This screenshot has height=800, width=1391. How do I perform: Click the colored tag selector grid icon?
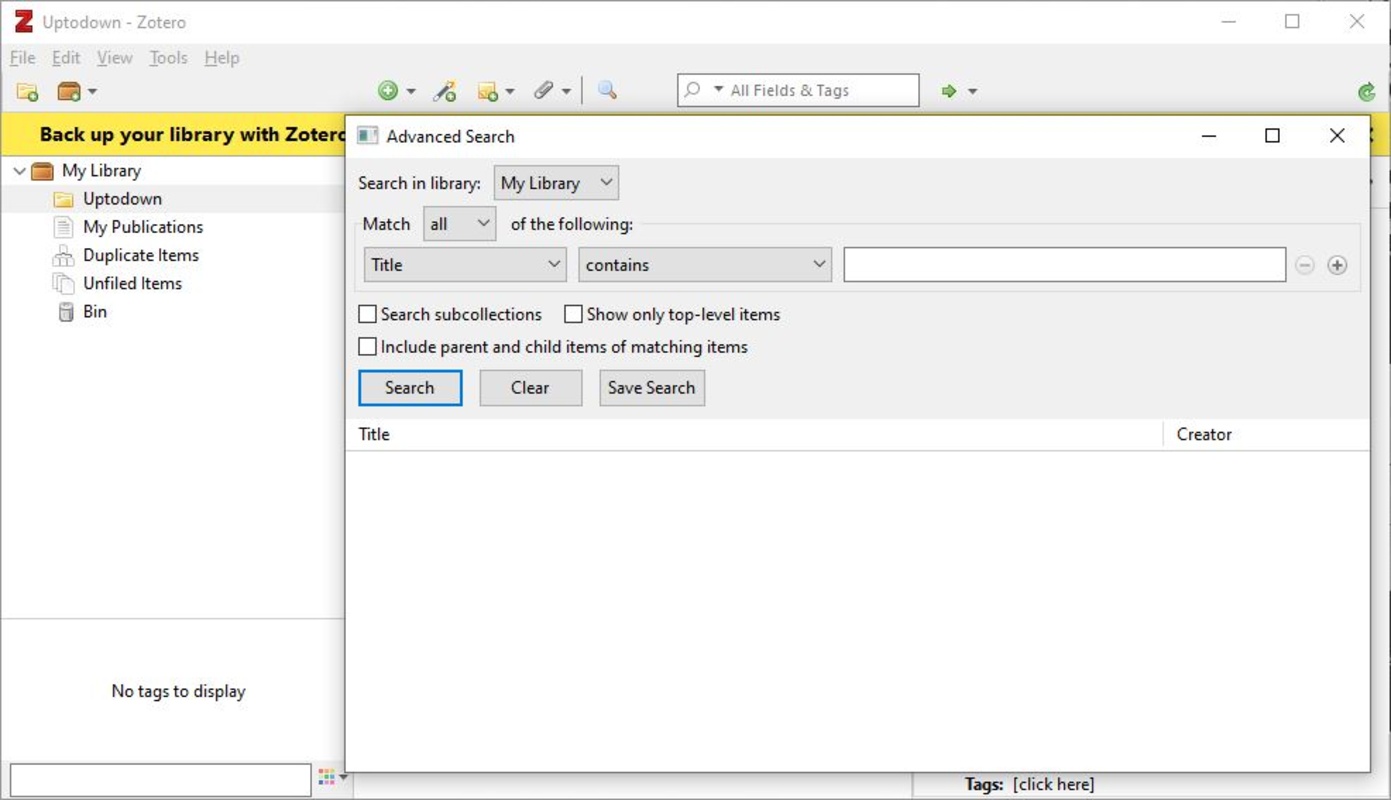(326, 776)
